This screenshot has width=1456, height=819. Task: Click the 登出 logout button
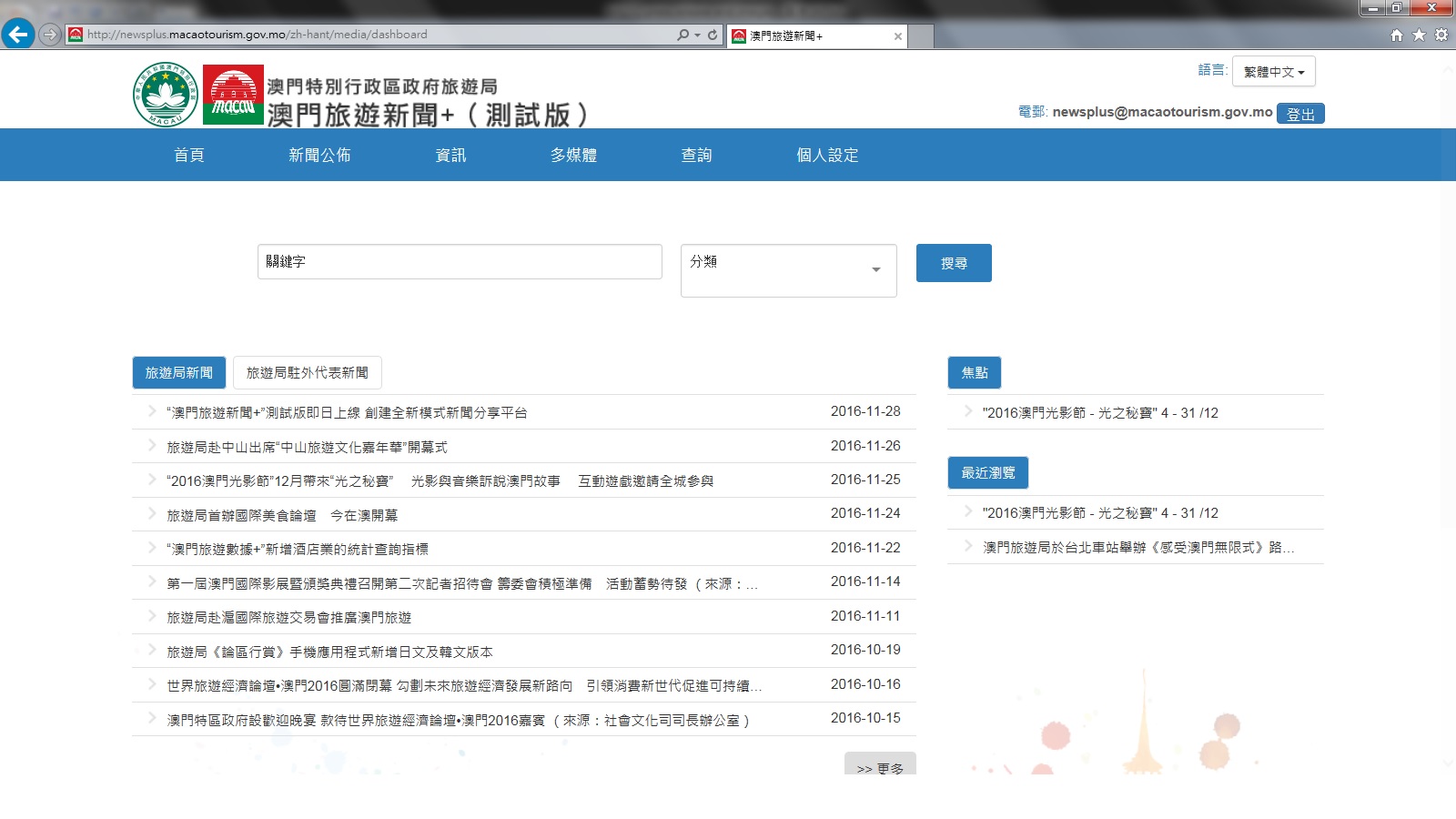point(1300,114)
